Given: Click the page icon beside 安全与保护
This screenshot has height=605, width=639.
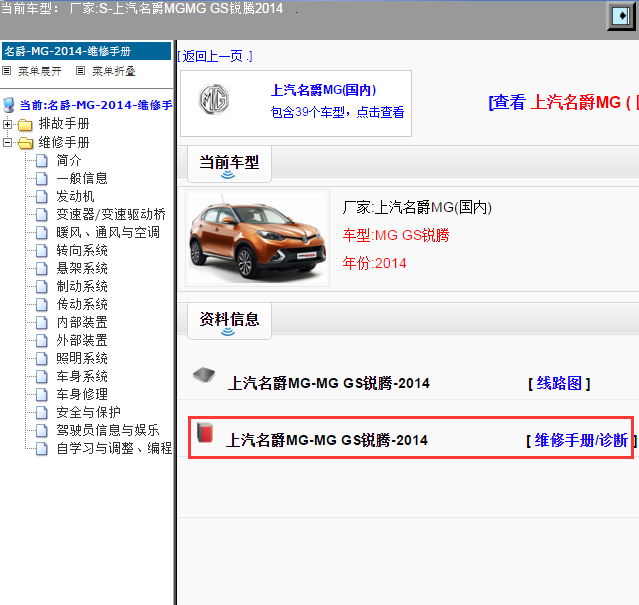Looking at the screenshot, I should (42, 412).
